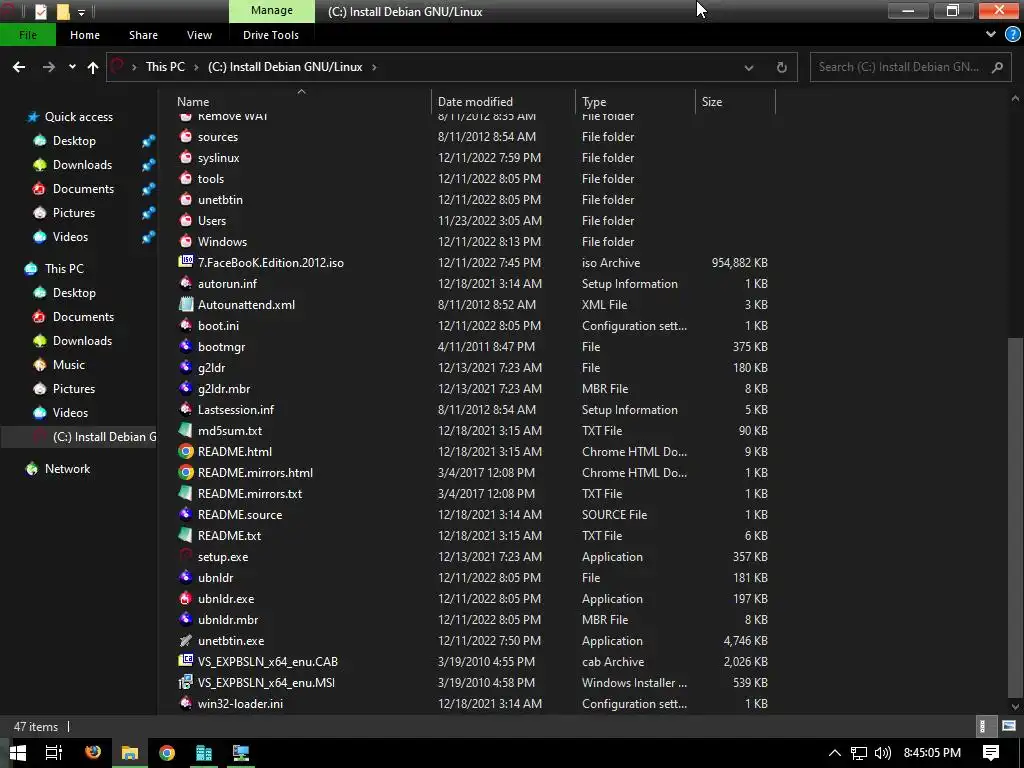The width and height of the screenshot is (1024, 768).
Task: Click the taskbar clock 8:45:05 PM
Action: coord(932,752)
